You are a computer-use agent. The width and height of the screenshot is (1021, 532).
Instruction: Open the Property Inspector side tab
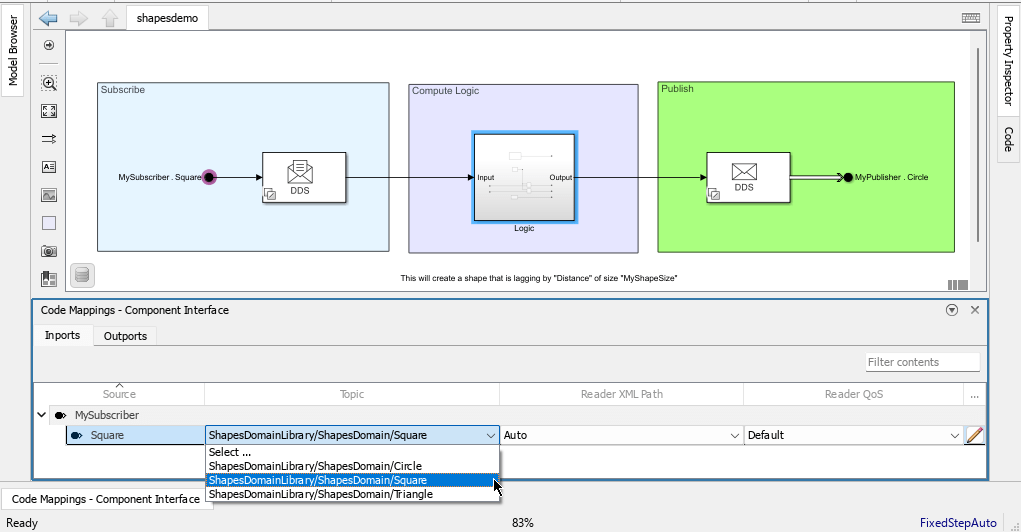pos(1008,61)
